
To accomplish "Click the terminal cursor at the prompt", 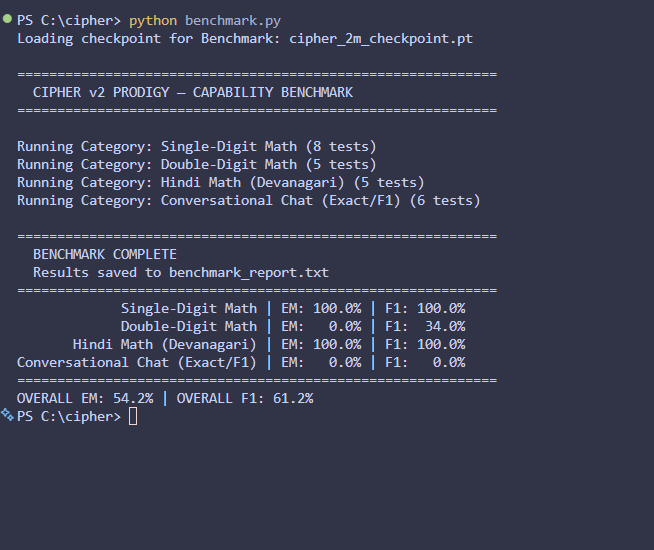I will coord(133,417).
